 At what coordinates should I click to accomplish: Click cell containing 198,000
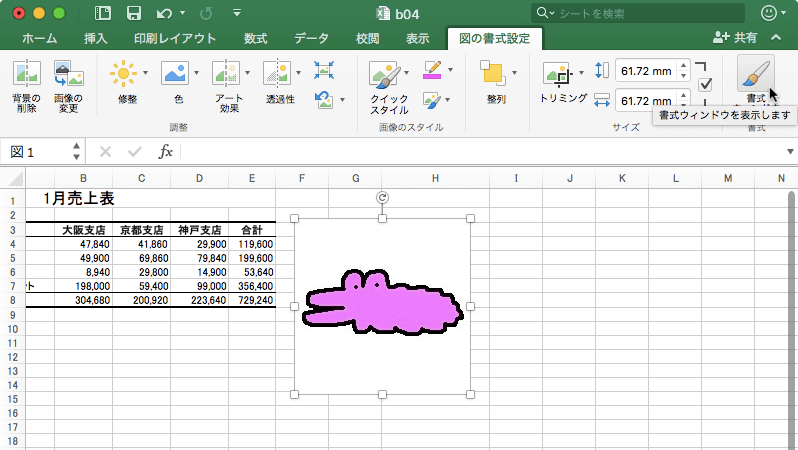tap(83, 286)
